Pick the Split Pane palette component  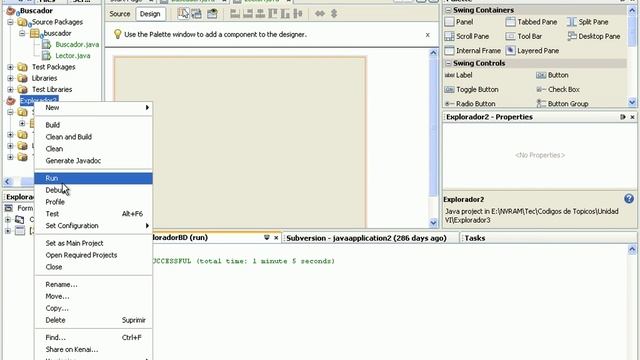click(587, 22)
